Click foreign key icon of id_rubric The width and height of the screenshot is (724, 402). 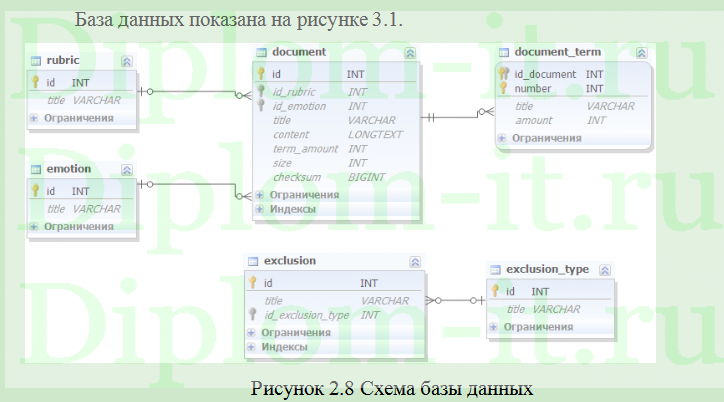[x=261, y=91]
